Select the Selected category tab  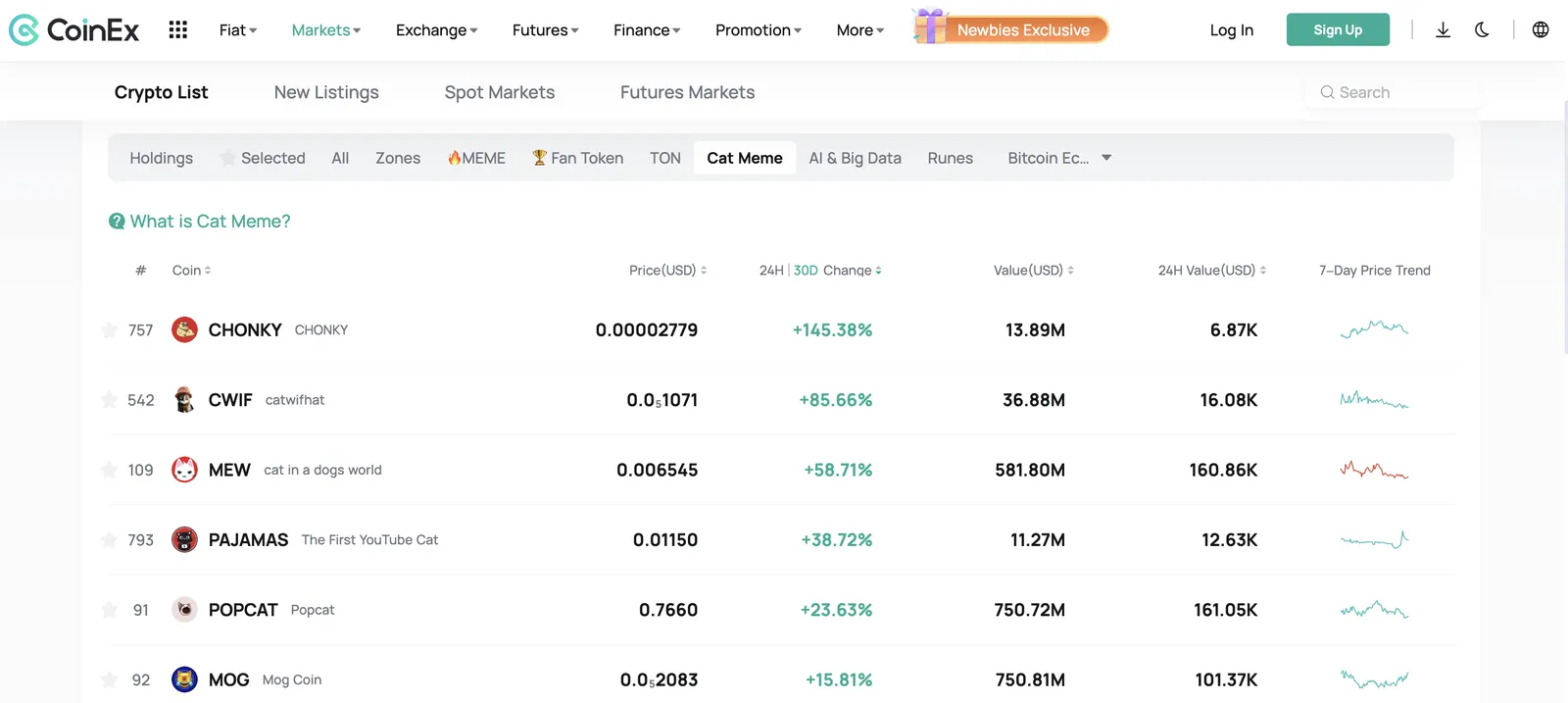pyautogui.click(x=263, y=158)
